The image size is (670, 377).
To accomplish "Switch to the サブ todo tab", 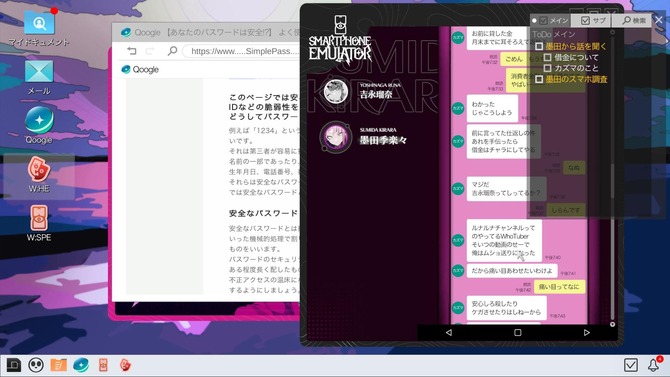I will pyautogui.click(x=594, y=21).
